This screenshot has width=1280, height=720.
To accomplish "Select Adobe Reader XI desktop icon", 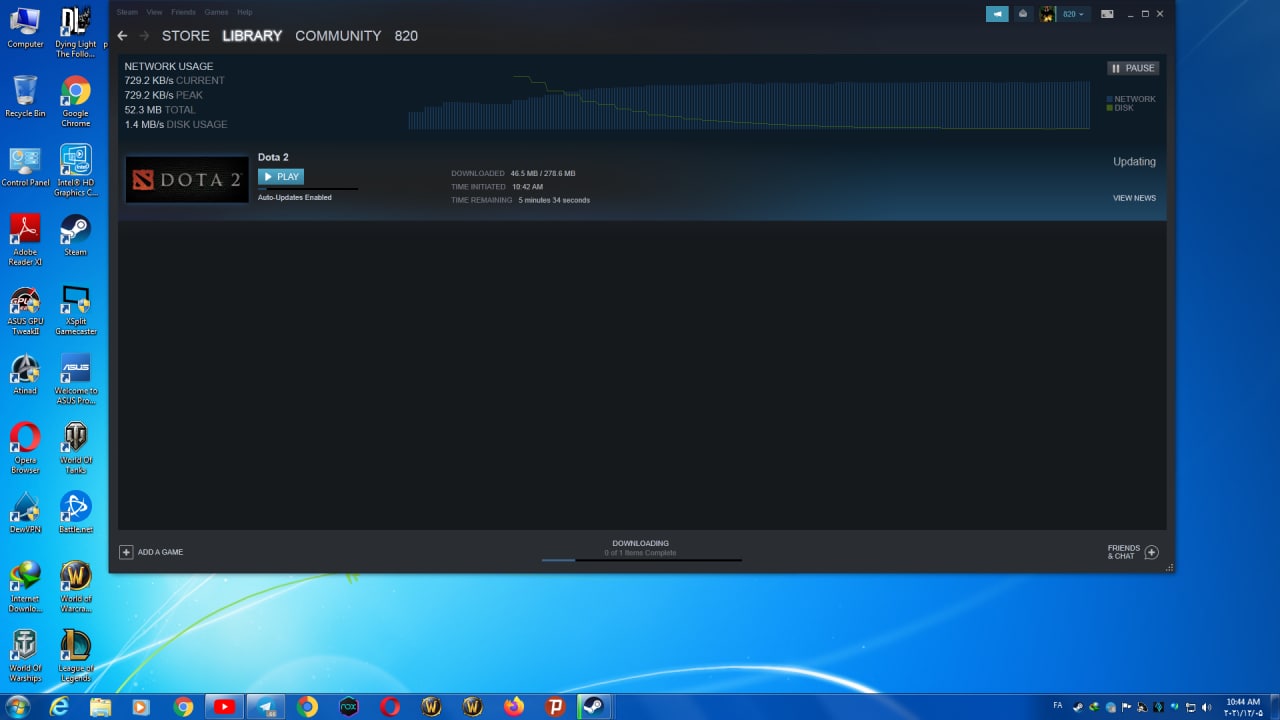I will click(25, 240).
